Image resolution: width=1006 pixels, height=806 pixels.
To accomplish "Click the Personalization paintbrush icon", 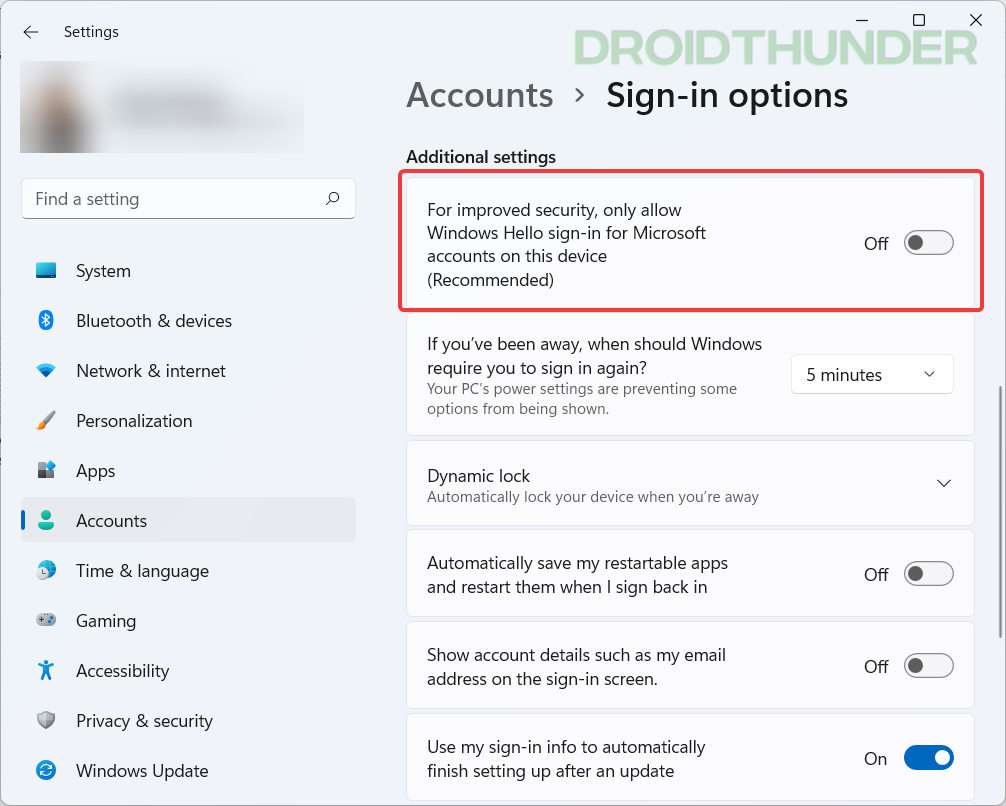I will pyautogui.click(x=46, y=420).
